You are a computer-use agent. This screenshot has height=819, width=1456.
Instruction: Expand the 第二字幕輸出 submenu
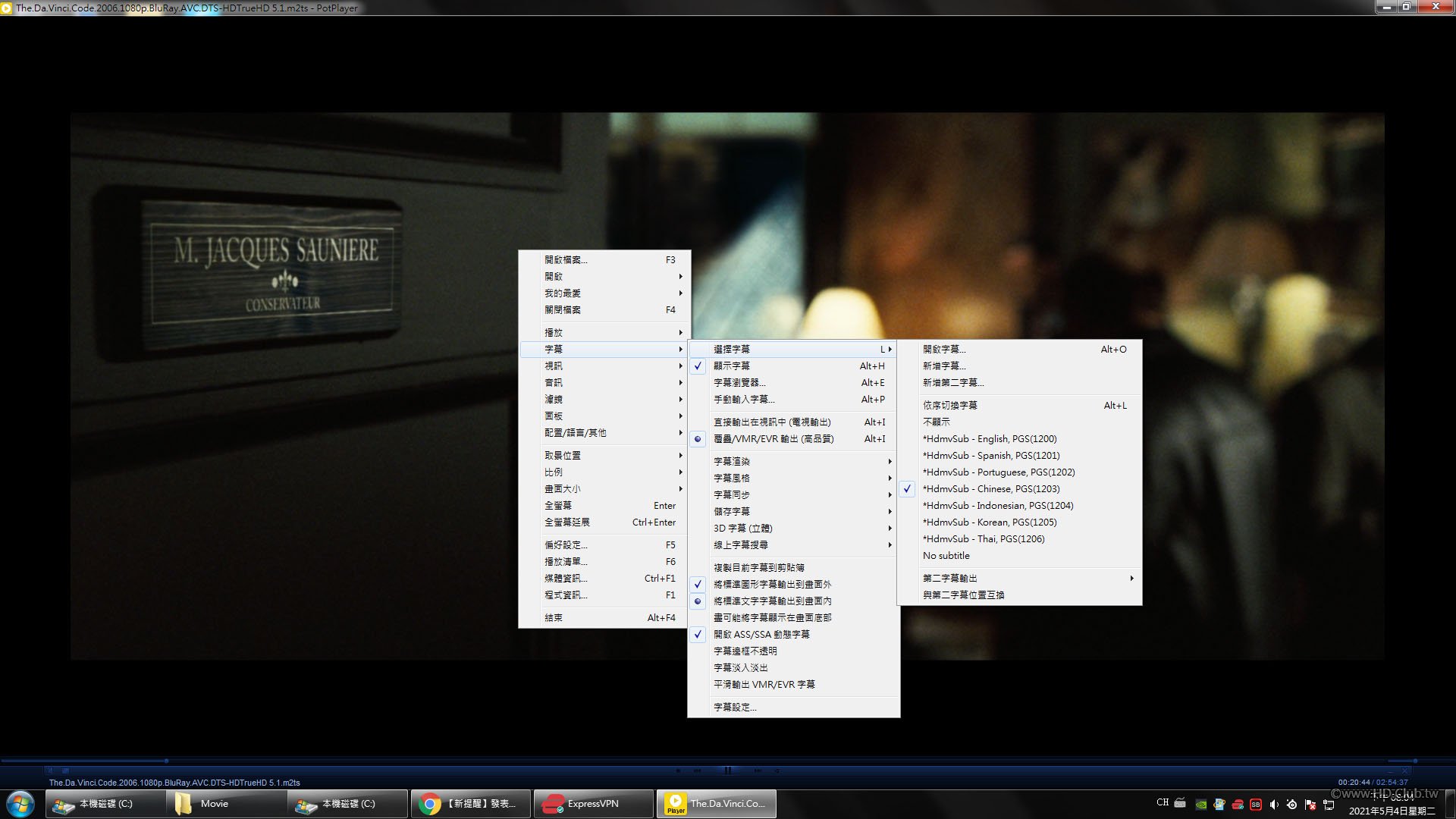click(x=1019, y=579)
